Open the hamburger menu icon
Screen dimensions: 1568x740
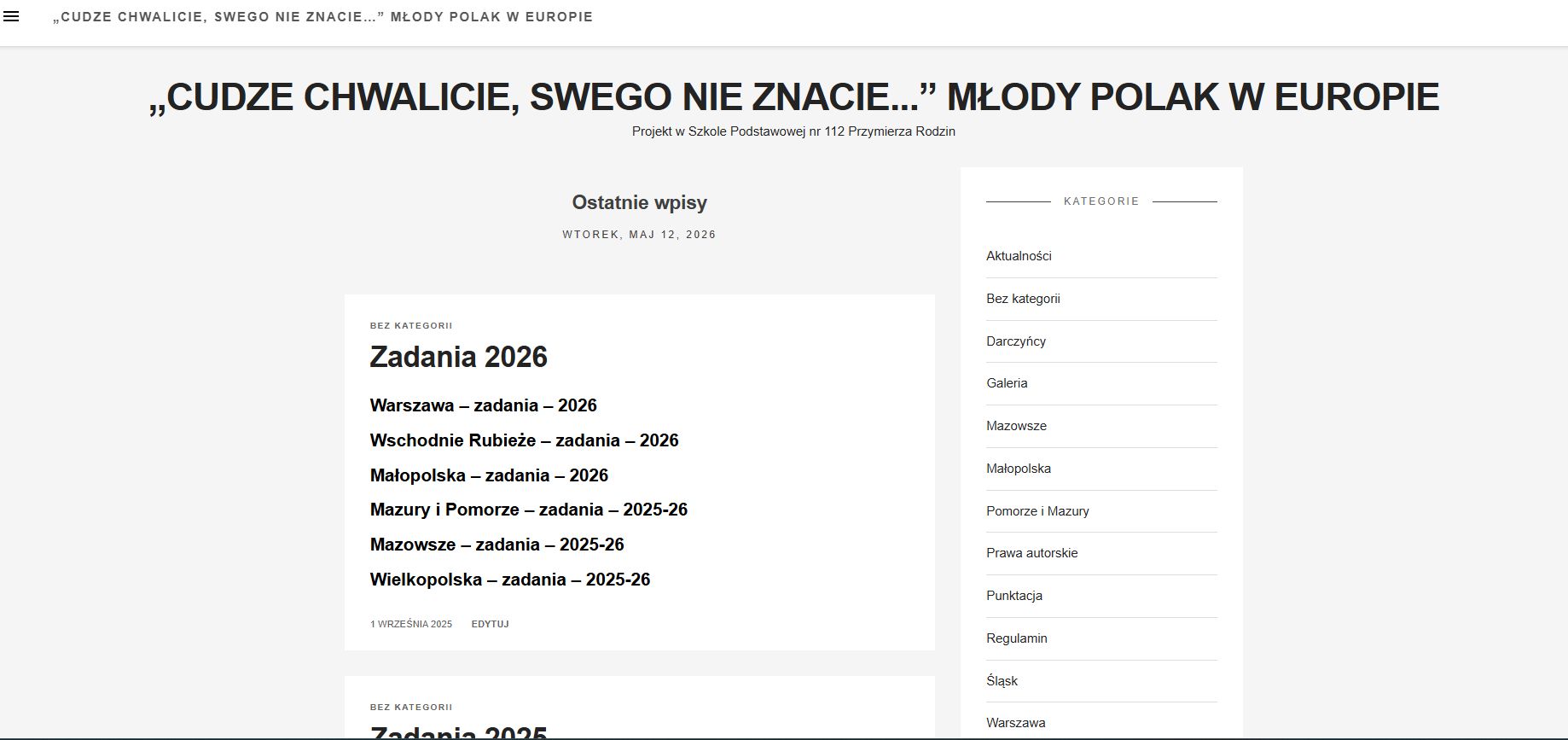tap(11, 16)
